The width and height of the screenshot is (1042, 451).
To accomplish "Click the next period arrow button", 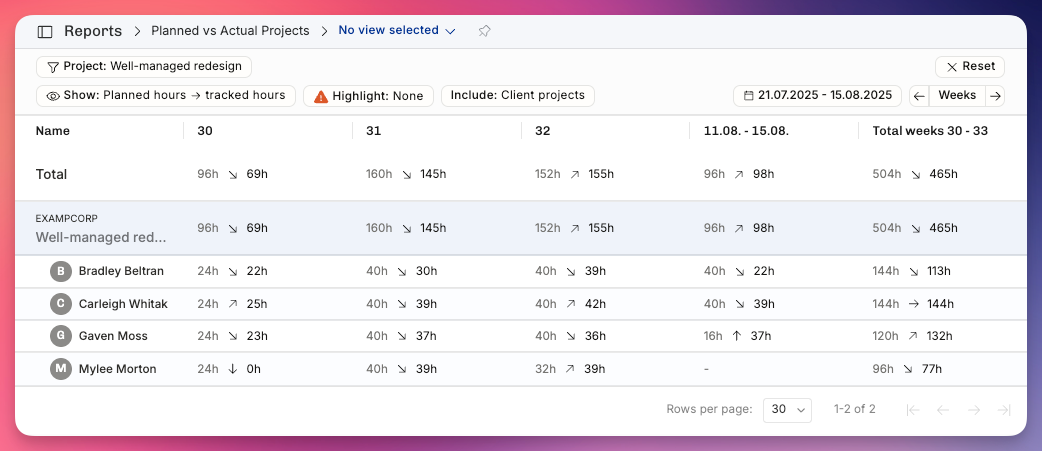I will [x=995, y=96].
